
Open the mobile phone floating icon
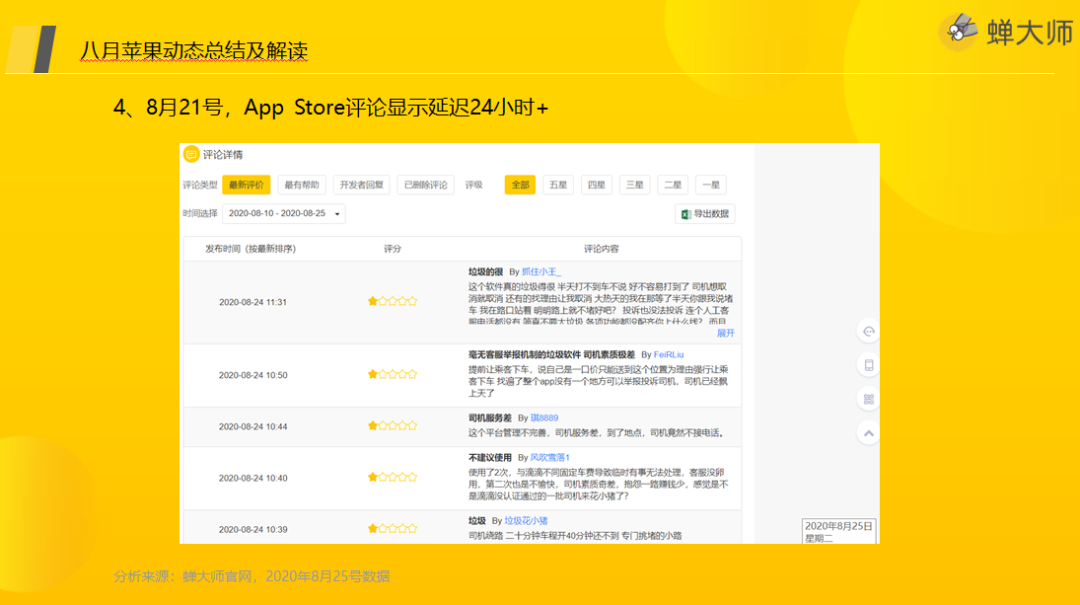(x=869, y=365)
